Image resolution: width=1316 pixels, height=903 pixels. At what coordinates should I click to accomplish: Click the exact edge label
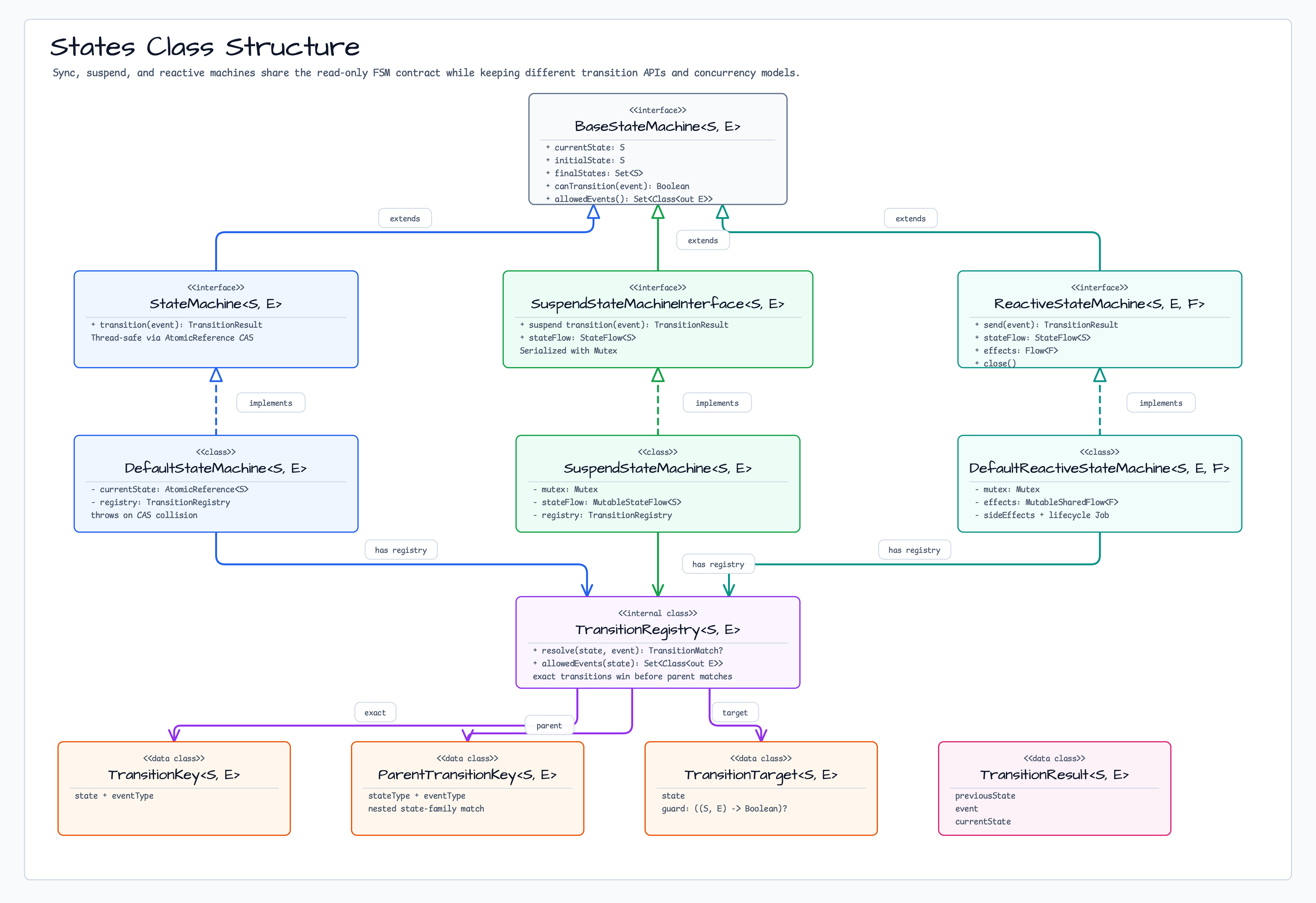coord(375,713)
